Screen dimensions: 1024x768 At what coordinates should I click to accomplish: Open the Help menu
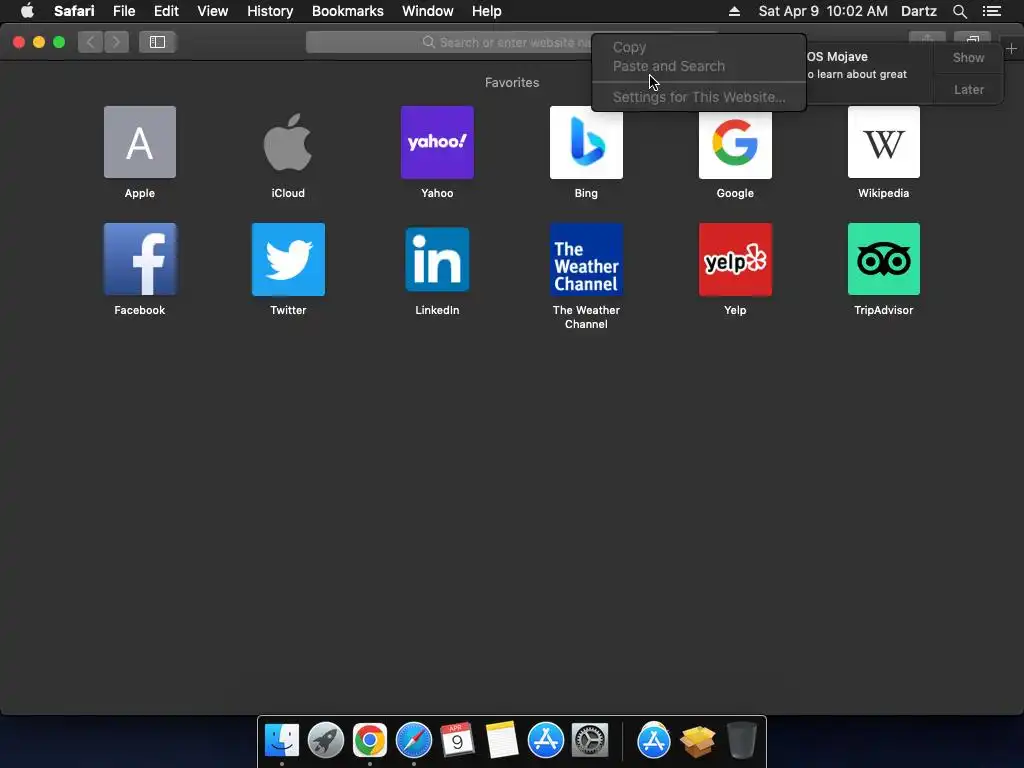pyautogui.click(x=487, y=11)
